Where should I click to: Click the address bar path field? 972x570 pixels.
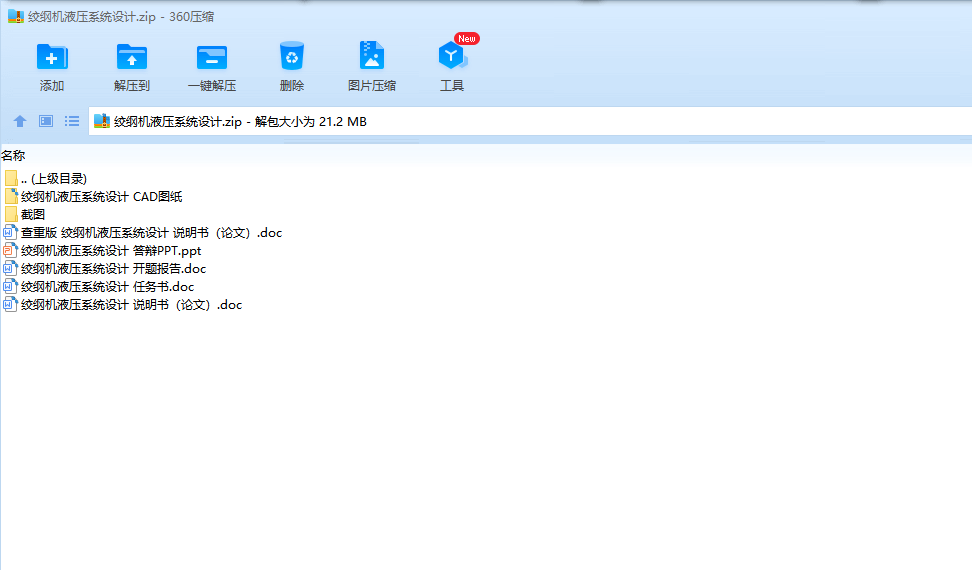click(x=530, y=121)
